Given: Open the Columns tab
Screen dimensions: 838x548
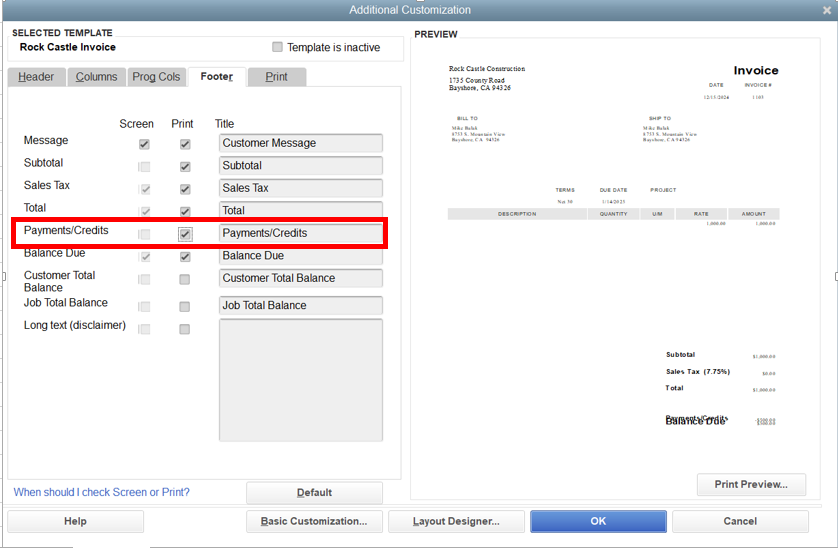Looking at the screenshot, I should tap(96, 77).
